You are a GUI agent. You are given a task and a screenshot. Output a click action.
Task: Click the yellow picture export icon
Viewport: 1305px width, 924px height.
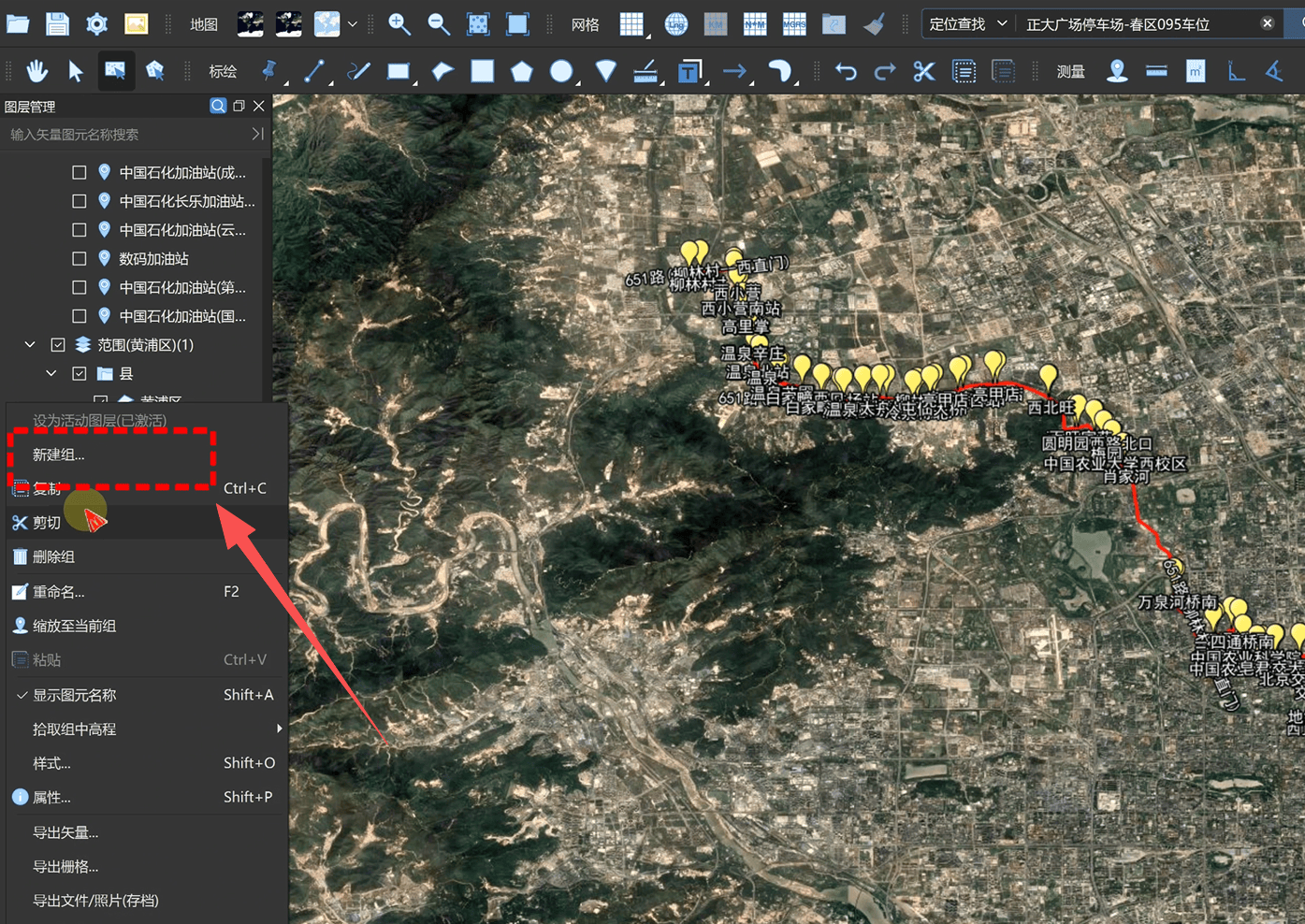[x=137, y=23]
